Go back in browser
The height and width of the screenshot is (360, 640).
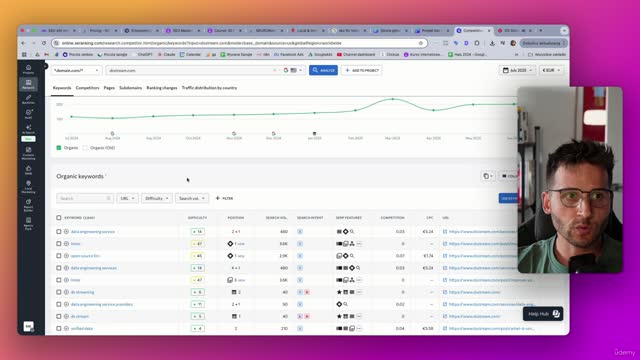tap(23, 43)
